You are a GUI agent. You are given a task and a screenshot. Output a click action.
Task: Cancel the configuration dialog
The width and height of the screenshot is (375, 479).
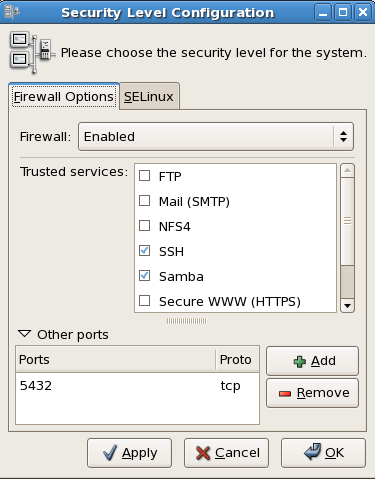point(226,453)
